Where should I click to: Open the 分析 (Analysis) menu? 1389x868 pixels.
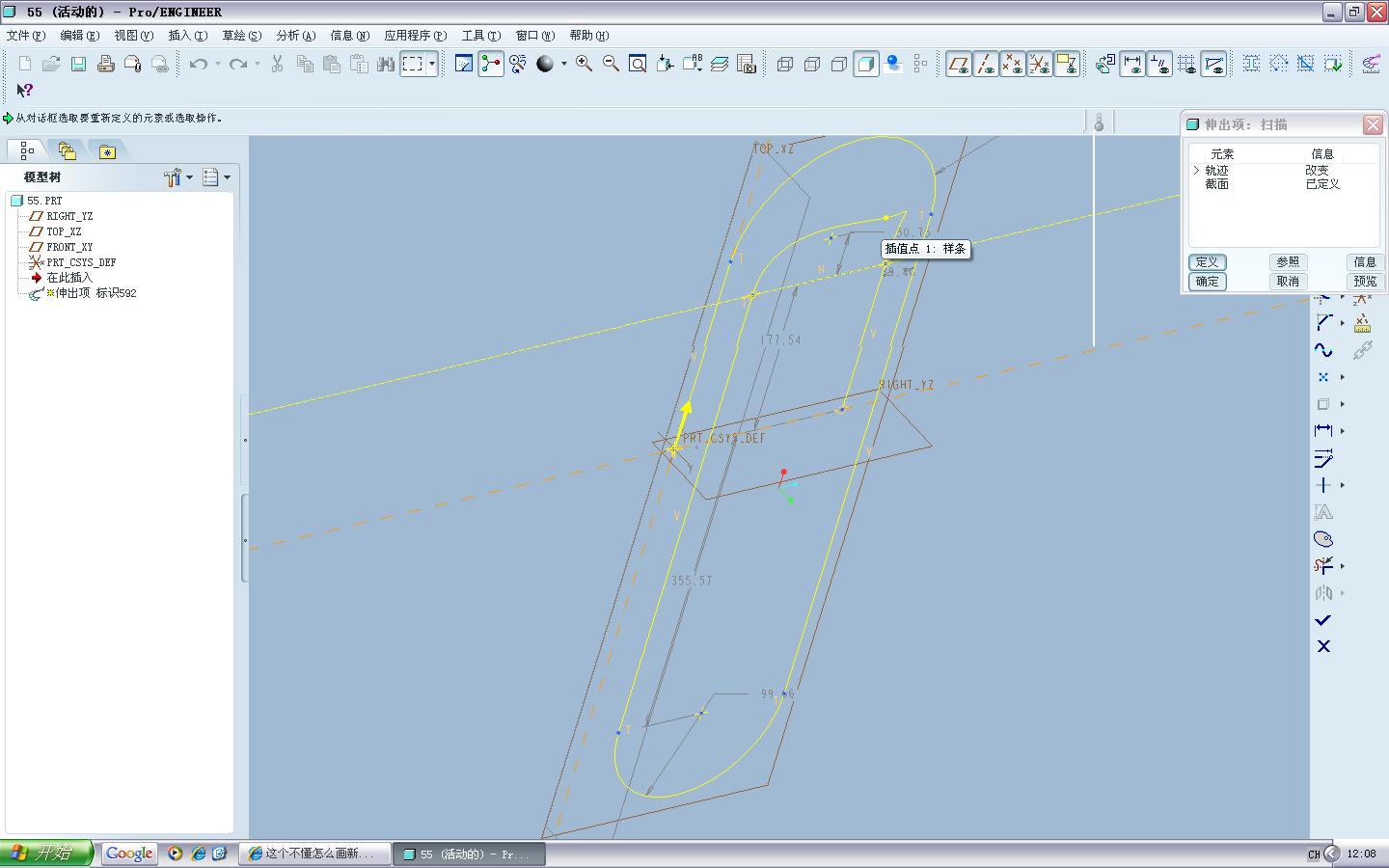click(x=296, y=36)
